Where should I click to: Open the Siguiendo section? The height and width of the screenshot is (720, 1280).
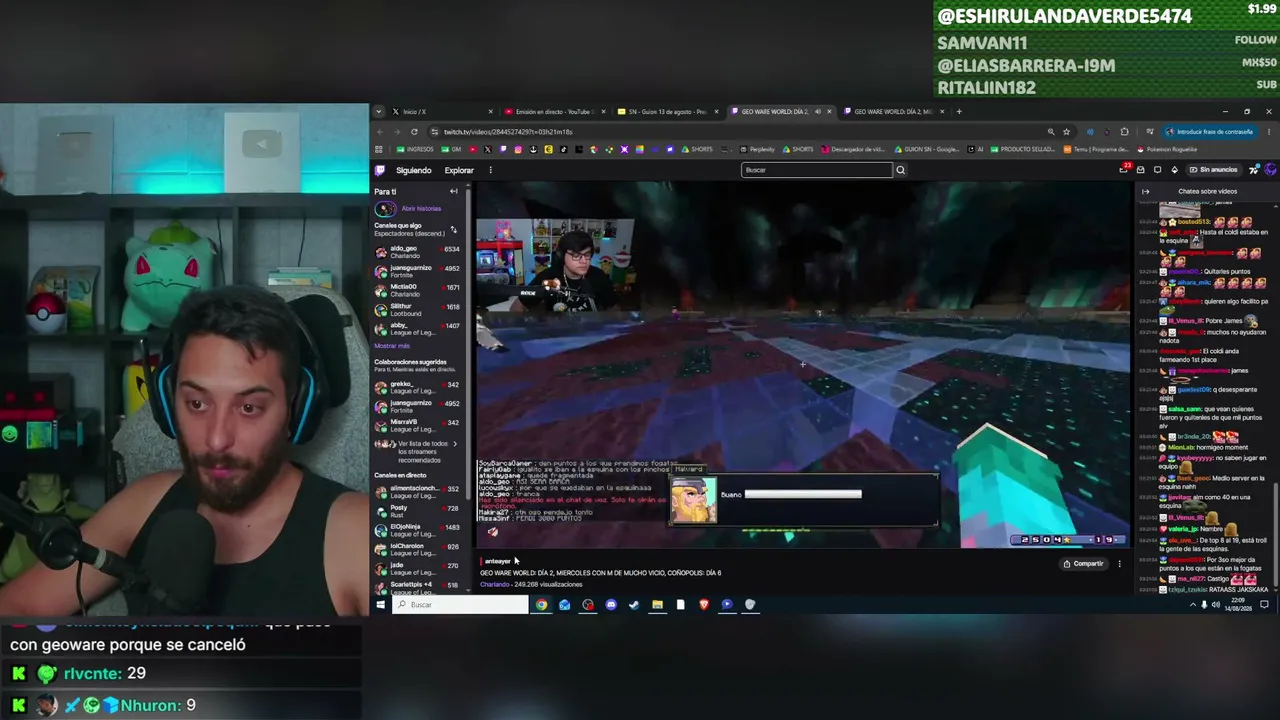point(414,170)
